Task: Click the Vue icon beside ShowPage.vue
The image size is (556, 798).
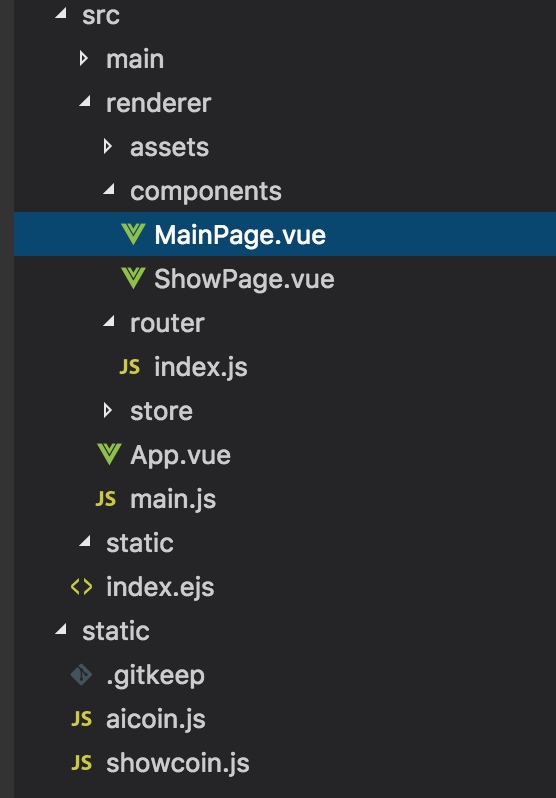Action: click(x=133, y=278)
